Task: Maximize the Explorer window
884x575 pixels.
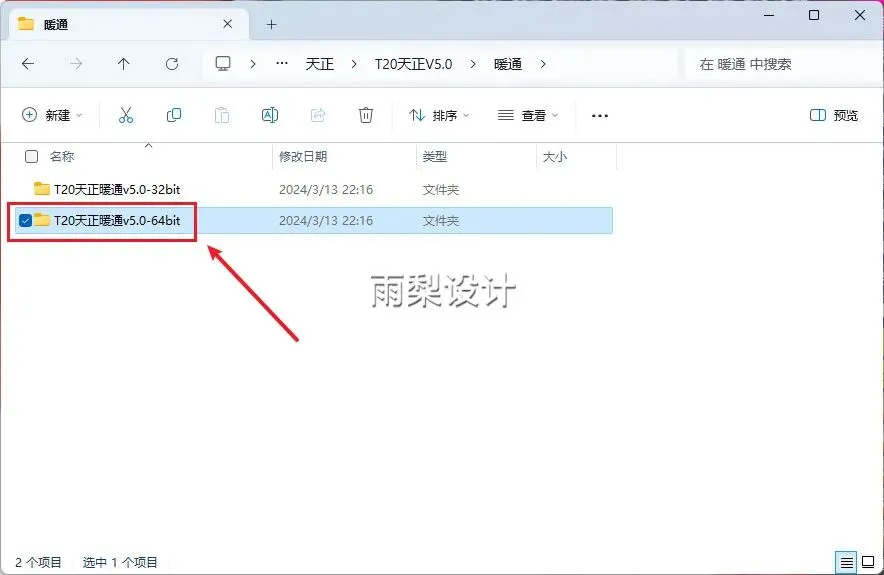Action: tap(814, 15)
